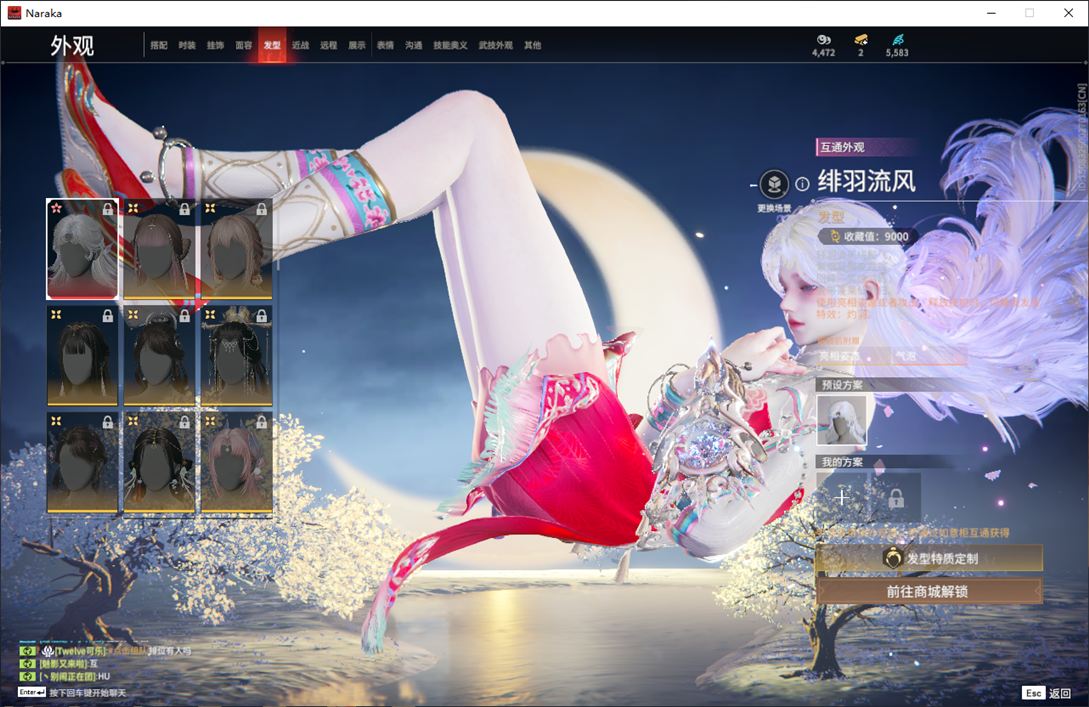Open the 近战 tab
The image size is (1089, 707).
(x=300, y=45)
